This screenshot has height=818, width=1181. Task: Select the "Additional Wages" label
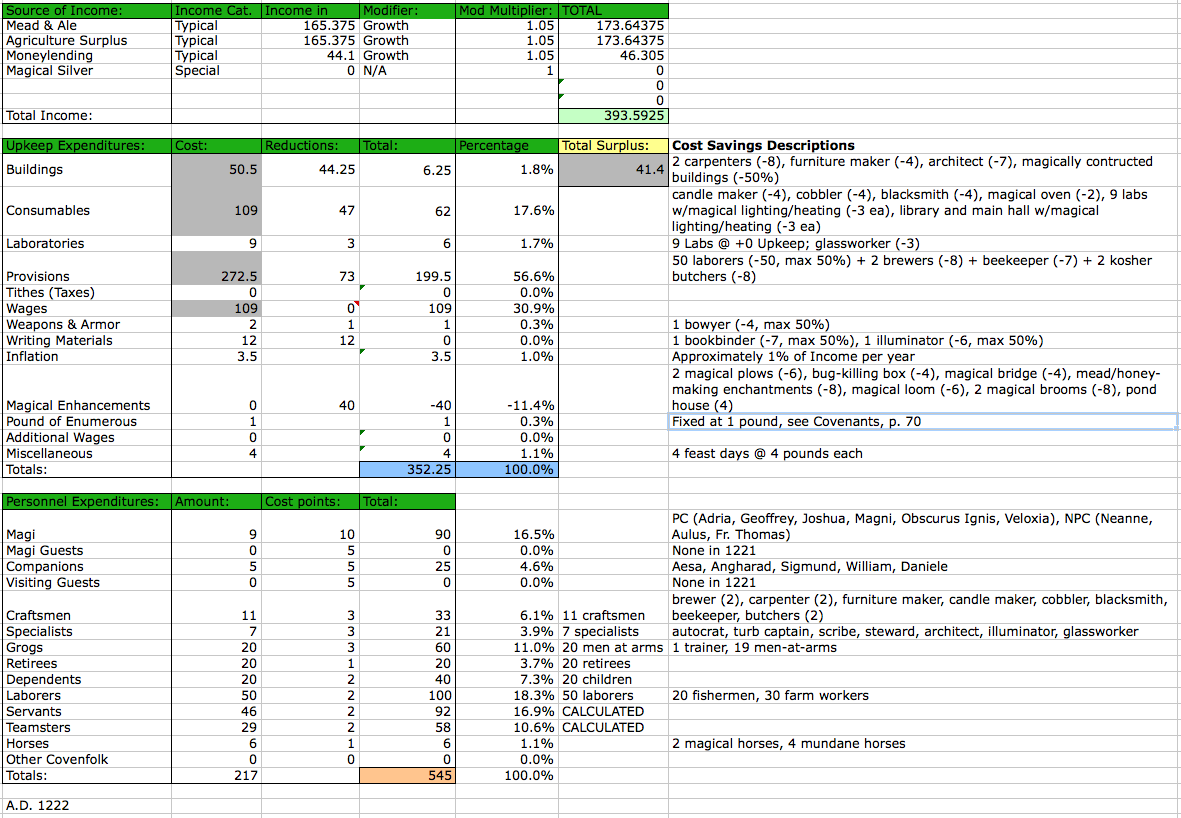coord(87,438)
